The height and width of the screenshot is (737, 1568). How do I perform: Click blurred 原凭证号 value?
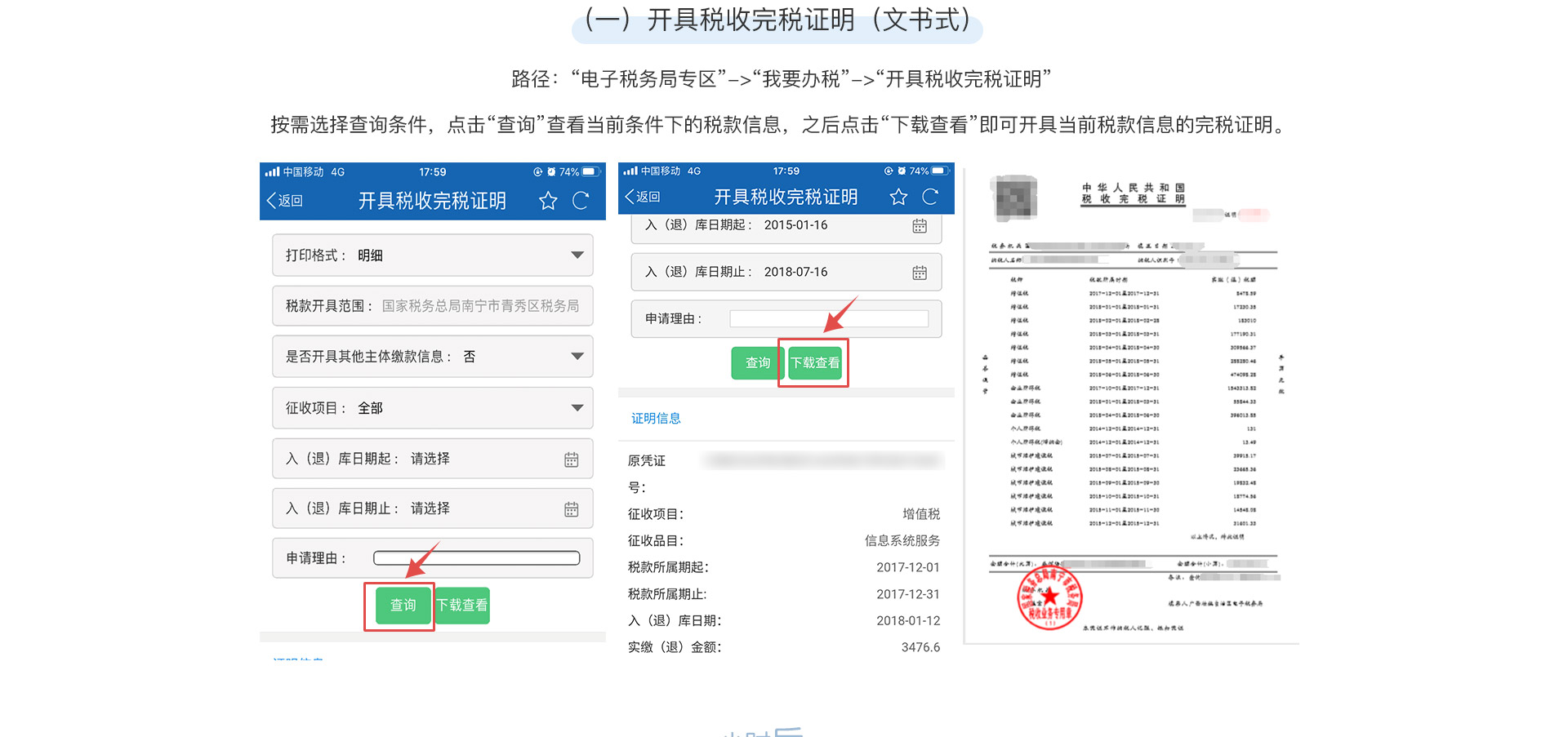tap(823, 461)
